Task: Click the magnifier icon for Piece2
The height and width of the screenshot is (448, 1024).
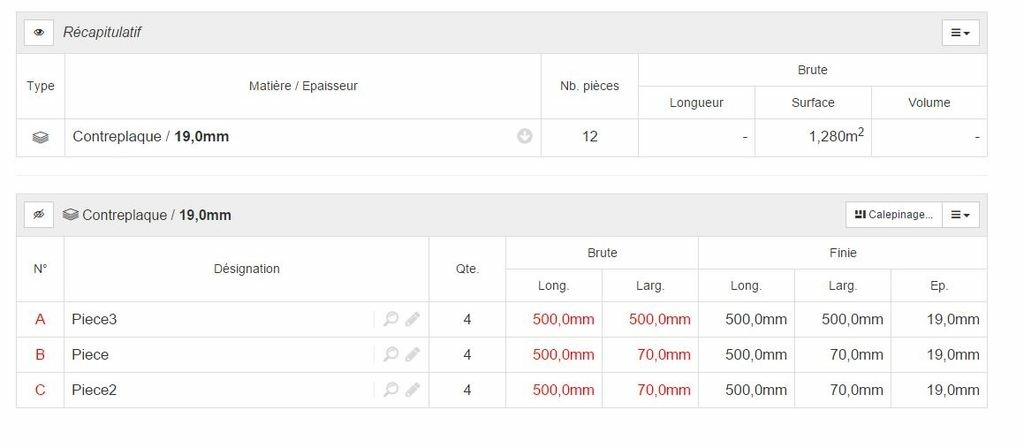Action: (391, 390)
